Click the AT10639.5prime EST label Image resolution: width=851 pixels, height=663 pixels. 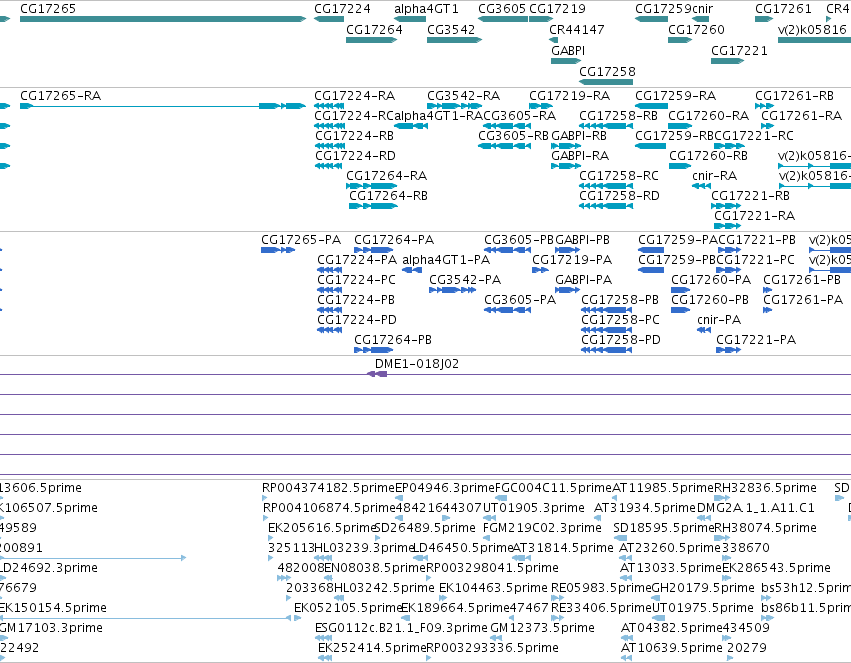pos(672,647)
